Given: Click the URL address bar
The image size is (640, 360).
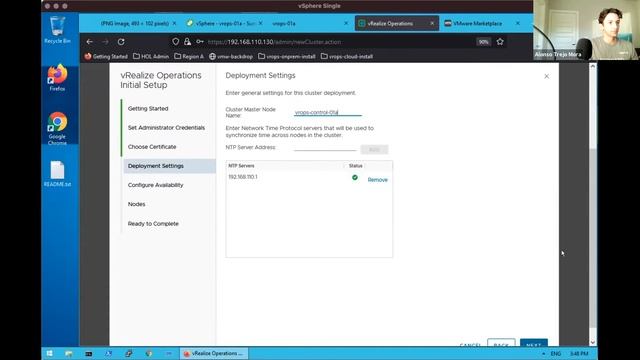Looking at the screenshot, I should click(x=339, y=42).
